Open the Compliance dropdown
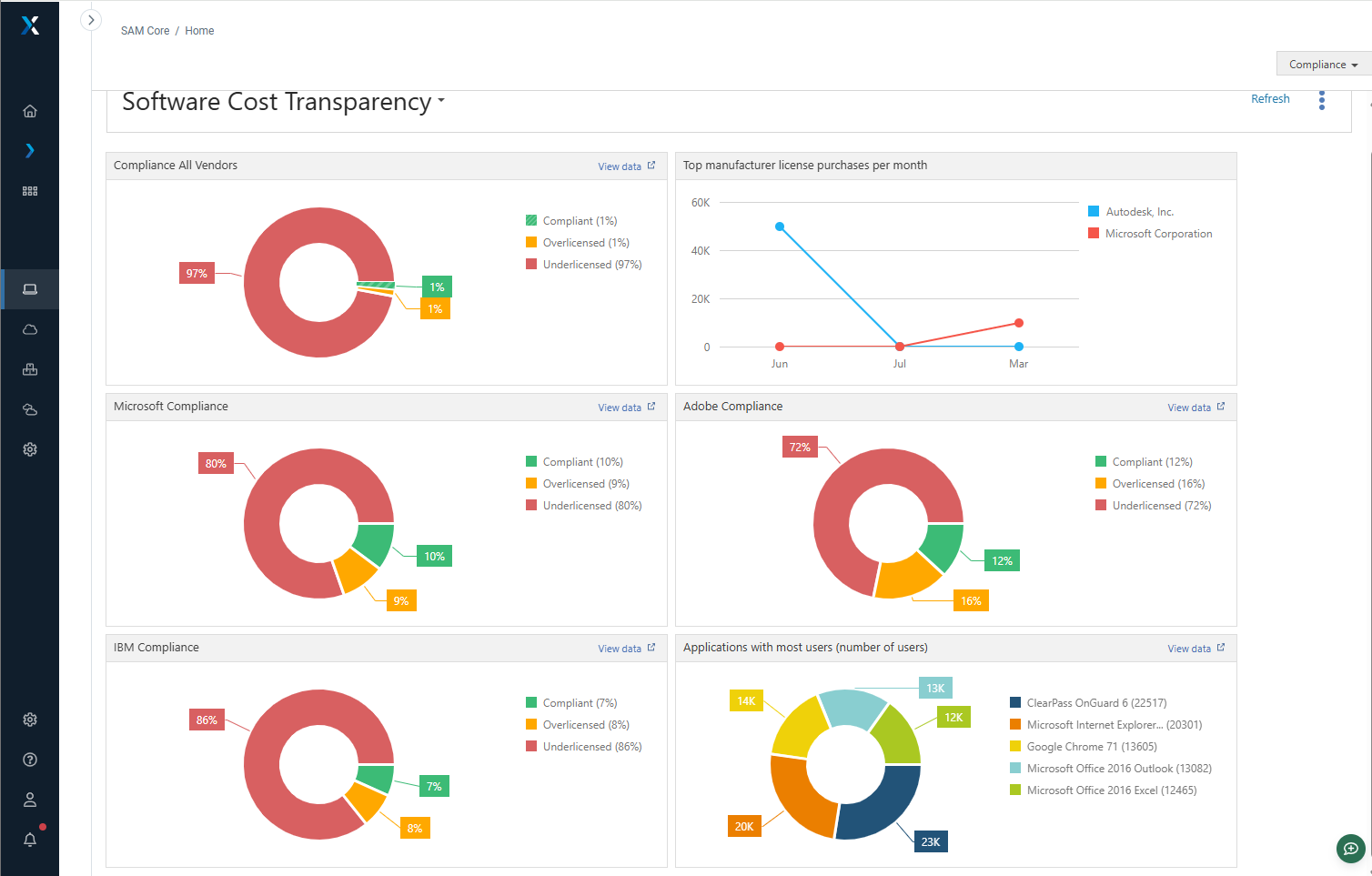The height and width of the screenshot is (876, 1372). [1323, 65]
